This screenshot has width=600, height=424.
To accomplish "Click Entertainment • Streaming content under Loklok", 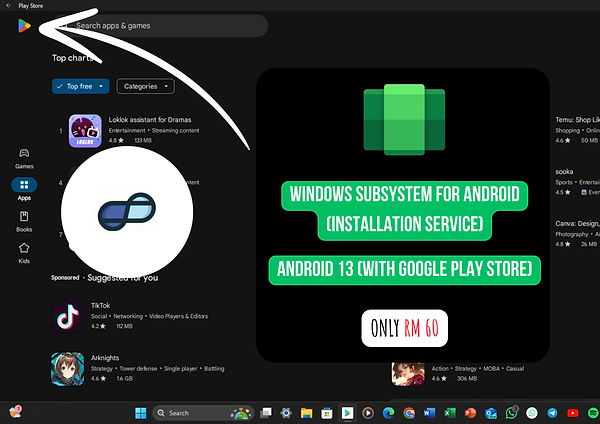I will pos(154,130).
